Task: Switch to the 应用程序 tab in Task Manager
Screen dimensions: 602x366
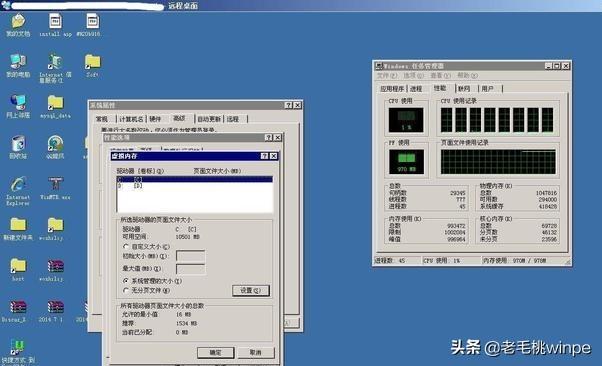Action: (392, 89)
